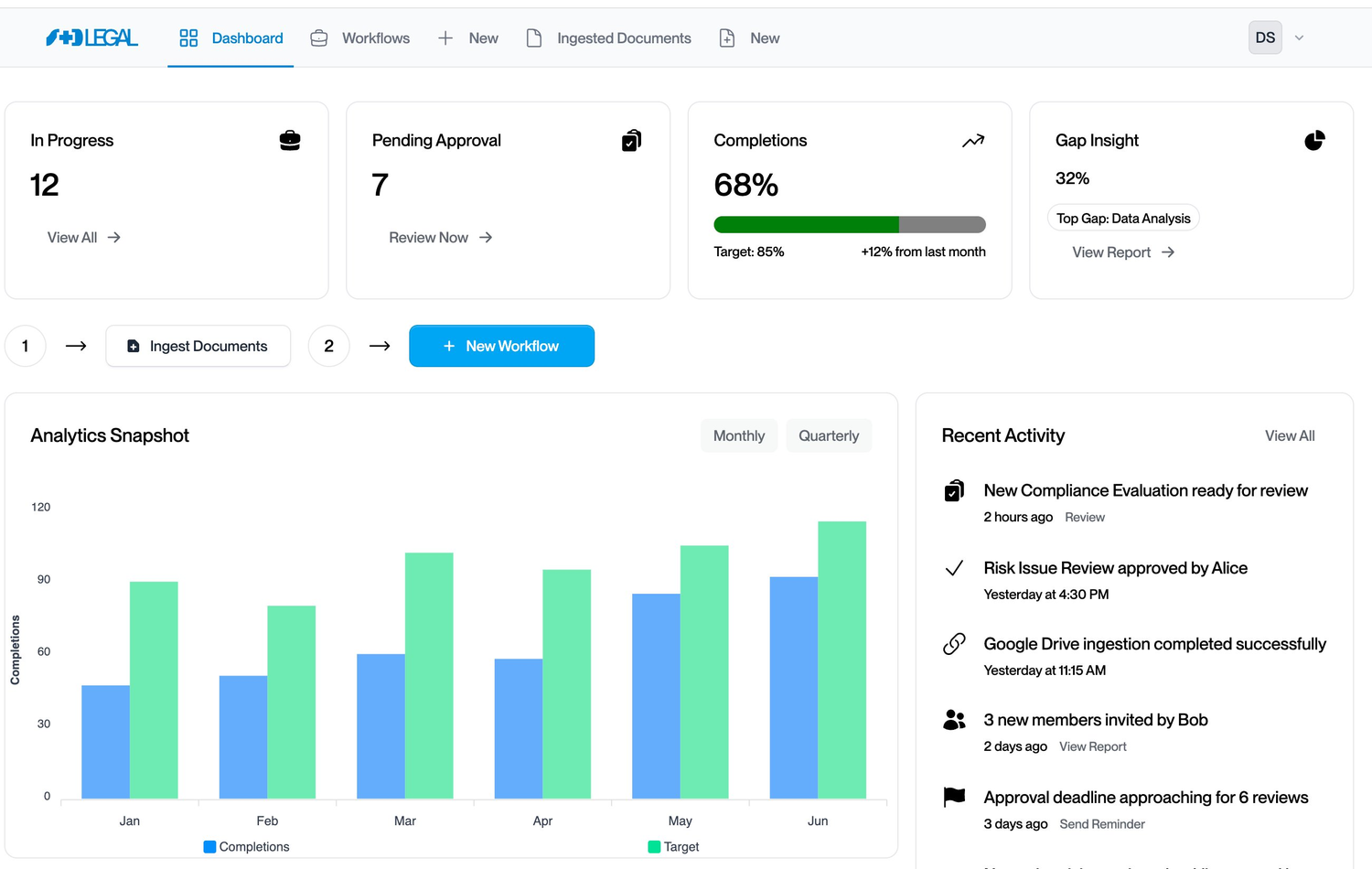Click the Completions progress bar
The width and height of the screenshot is (1372, 869).
coord(850,224)
